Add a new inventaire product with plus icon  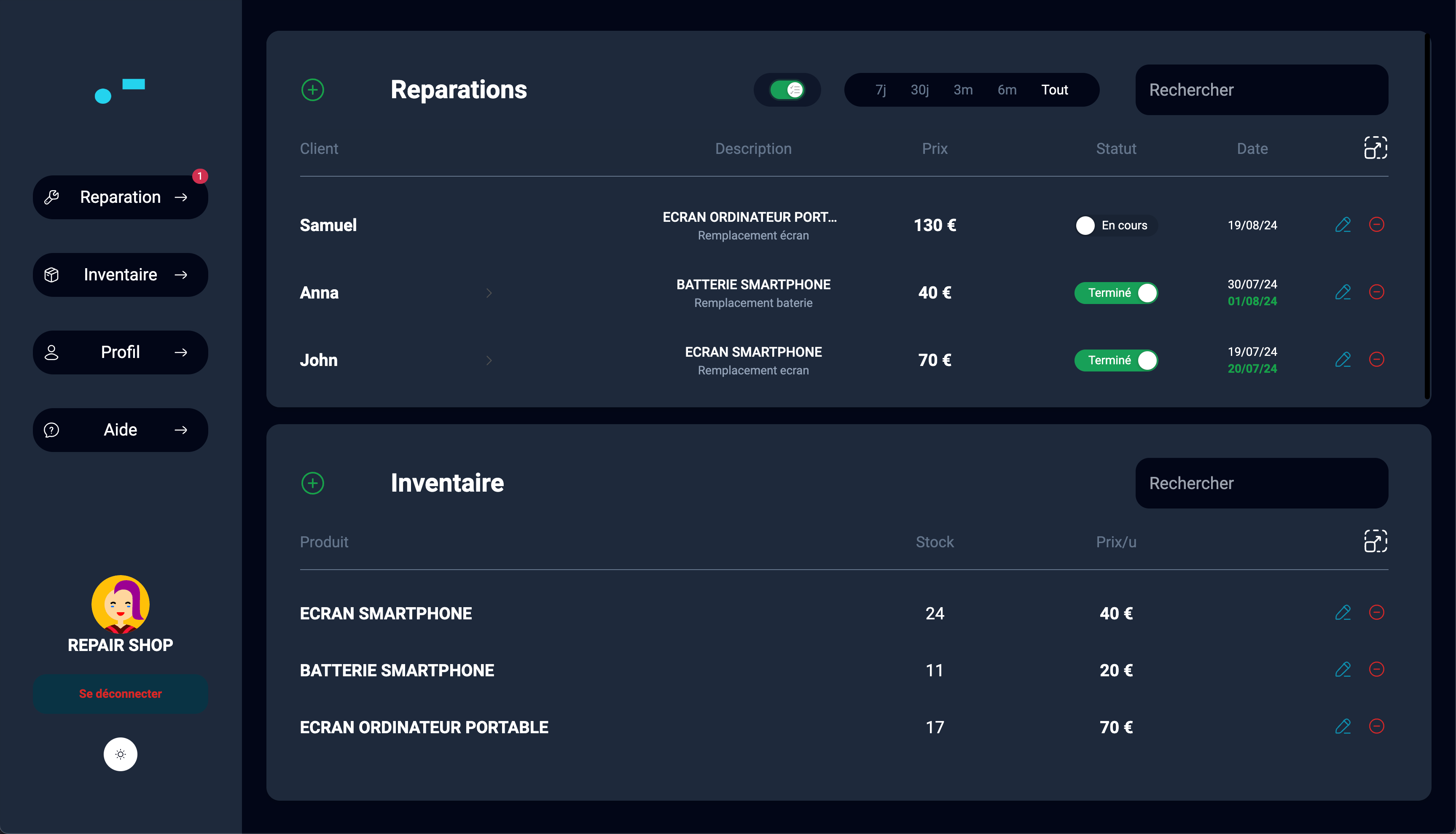pos(313,484)
